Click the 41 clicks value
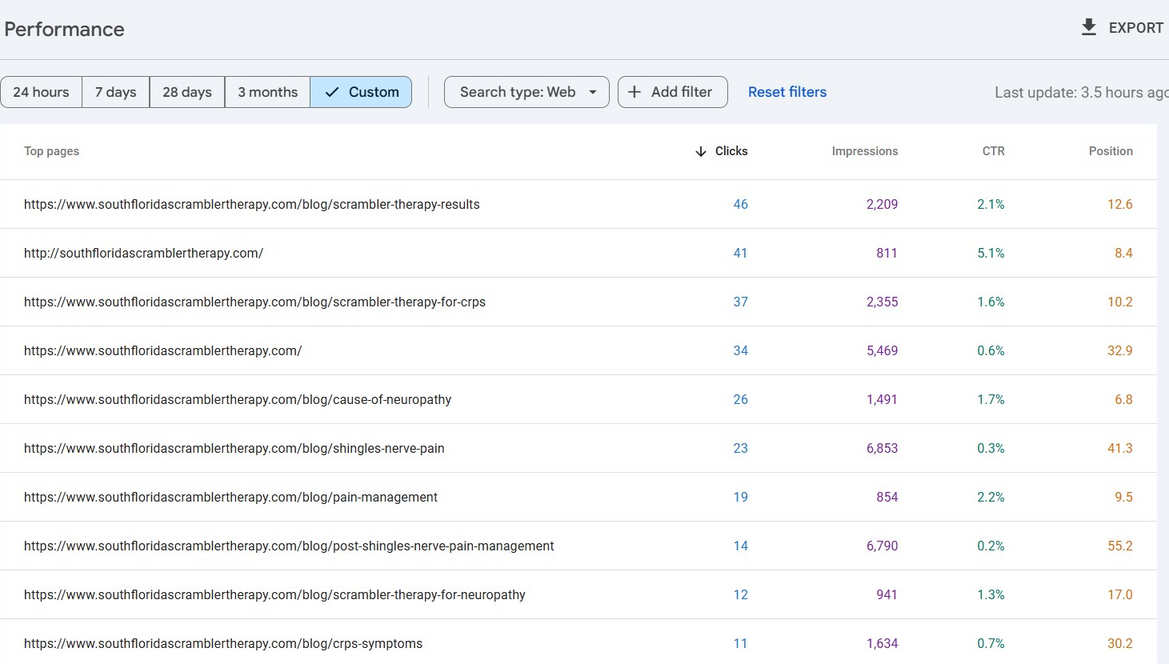1169x664 pixels. pos(740,253)
